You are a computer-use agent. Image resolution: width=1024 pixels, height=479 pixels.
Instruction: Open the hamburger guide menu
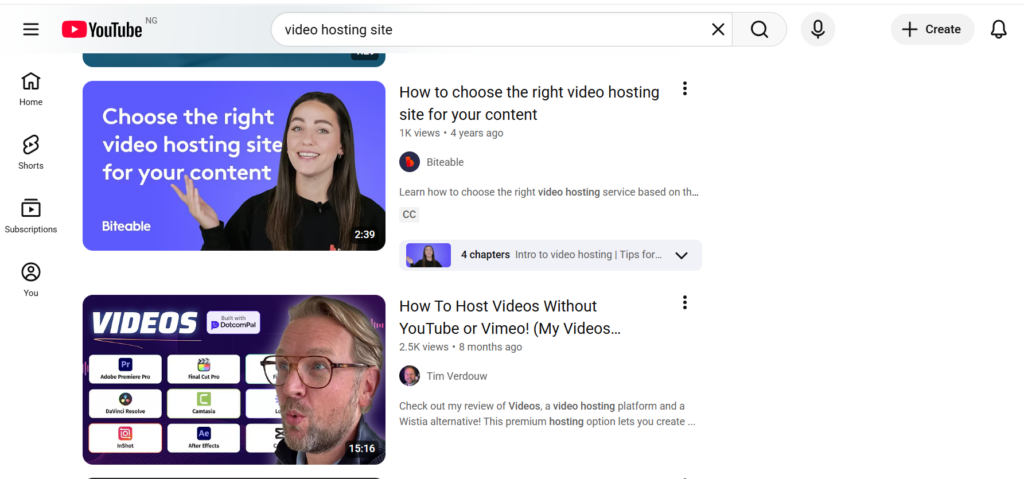31,30
